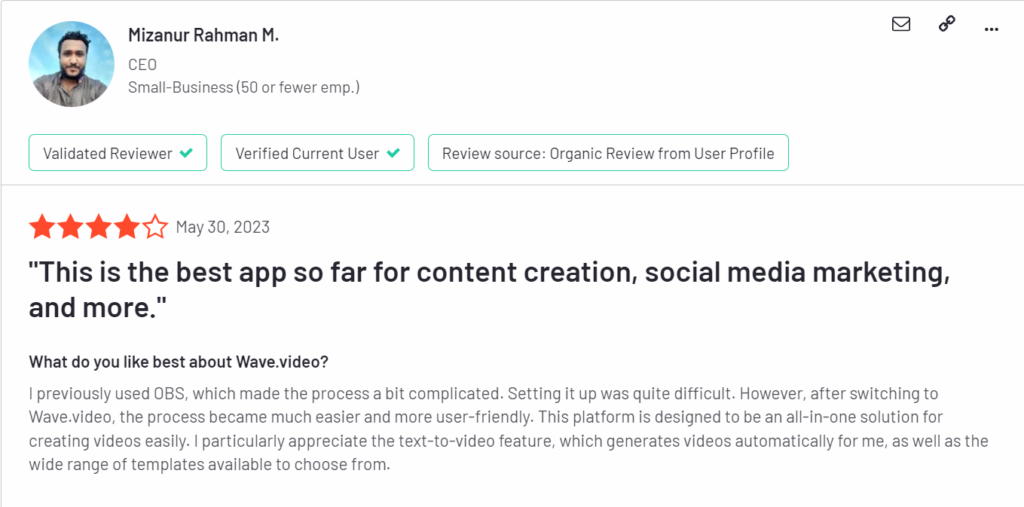The height and width of the screenshot is (507, 1024).
Task: Click the CEO job title text
Action: coord(142,65)
